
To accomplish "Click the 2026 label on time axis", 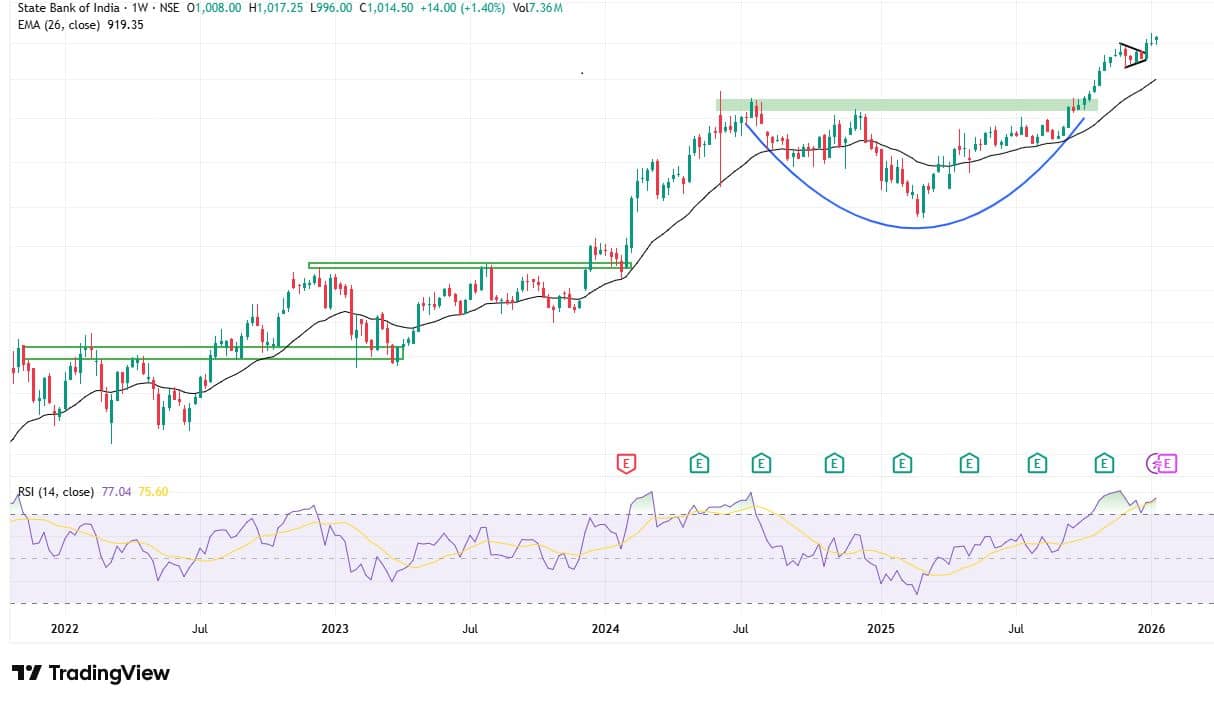I will click(1152, 629).
